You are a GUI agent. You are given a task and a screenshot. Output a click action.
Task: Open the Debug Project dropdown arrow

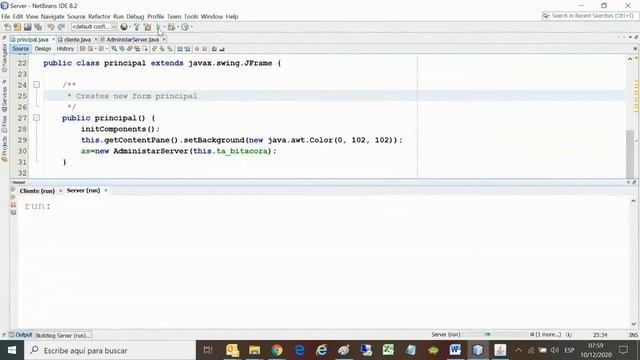[x=178, y=27]
